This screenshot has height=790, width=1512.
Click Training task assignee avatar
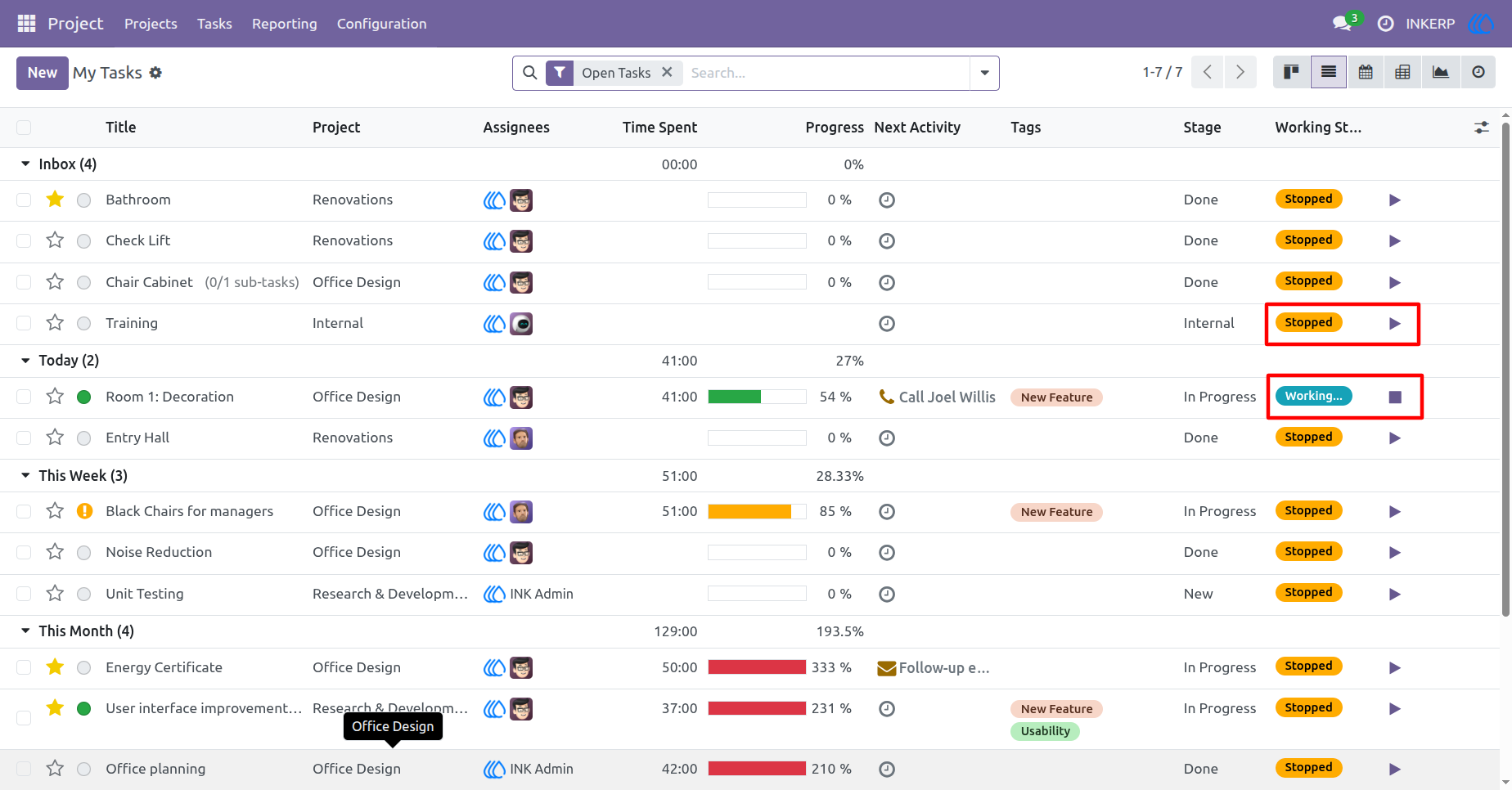coord(521,324)
